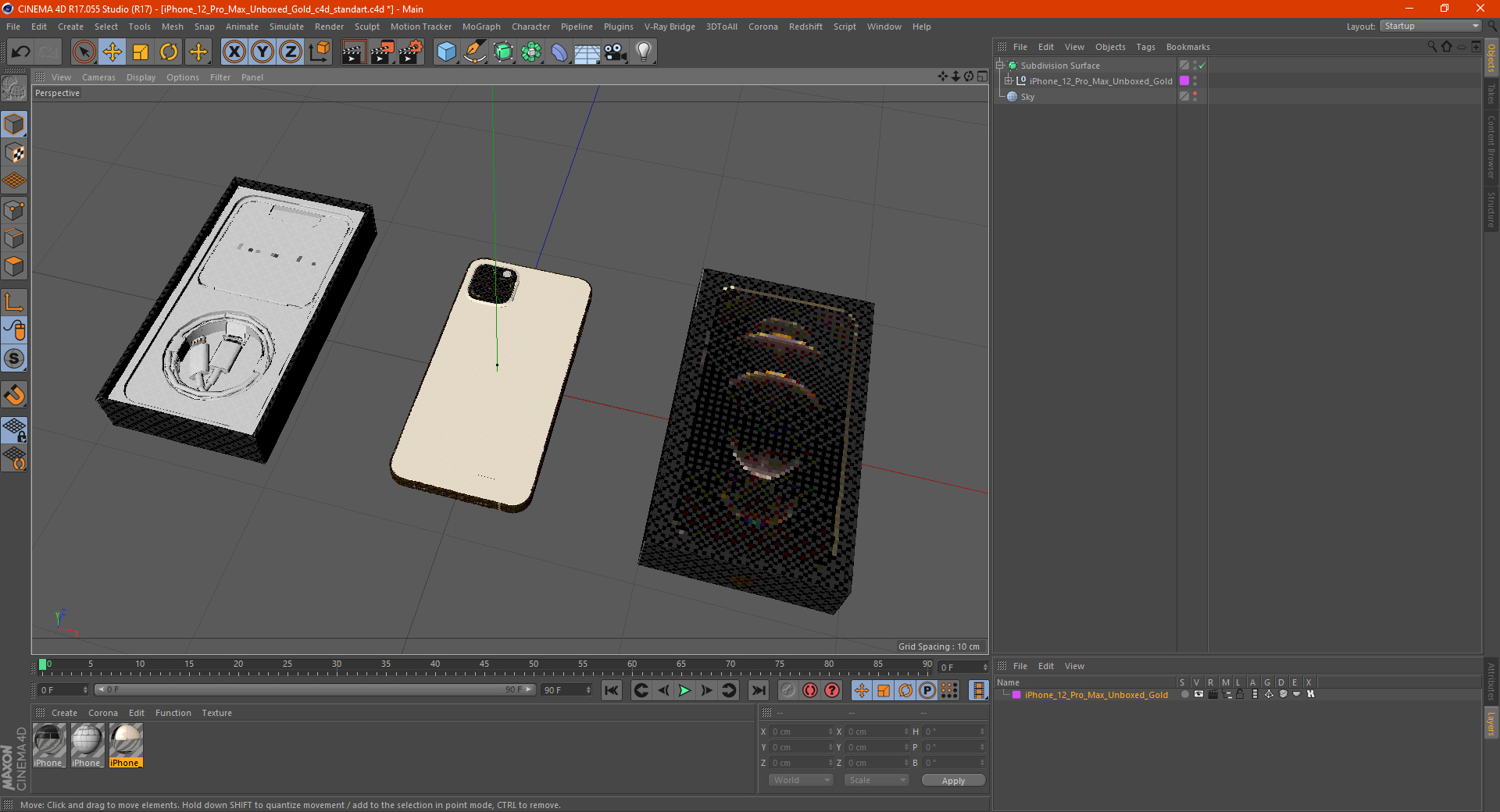Open the Redshift menu
The width and height of the screenshot is (1500, 812).
[805, 27]
